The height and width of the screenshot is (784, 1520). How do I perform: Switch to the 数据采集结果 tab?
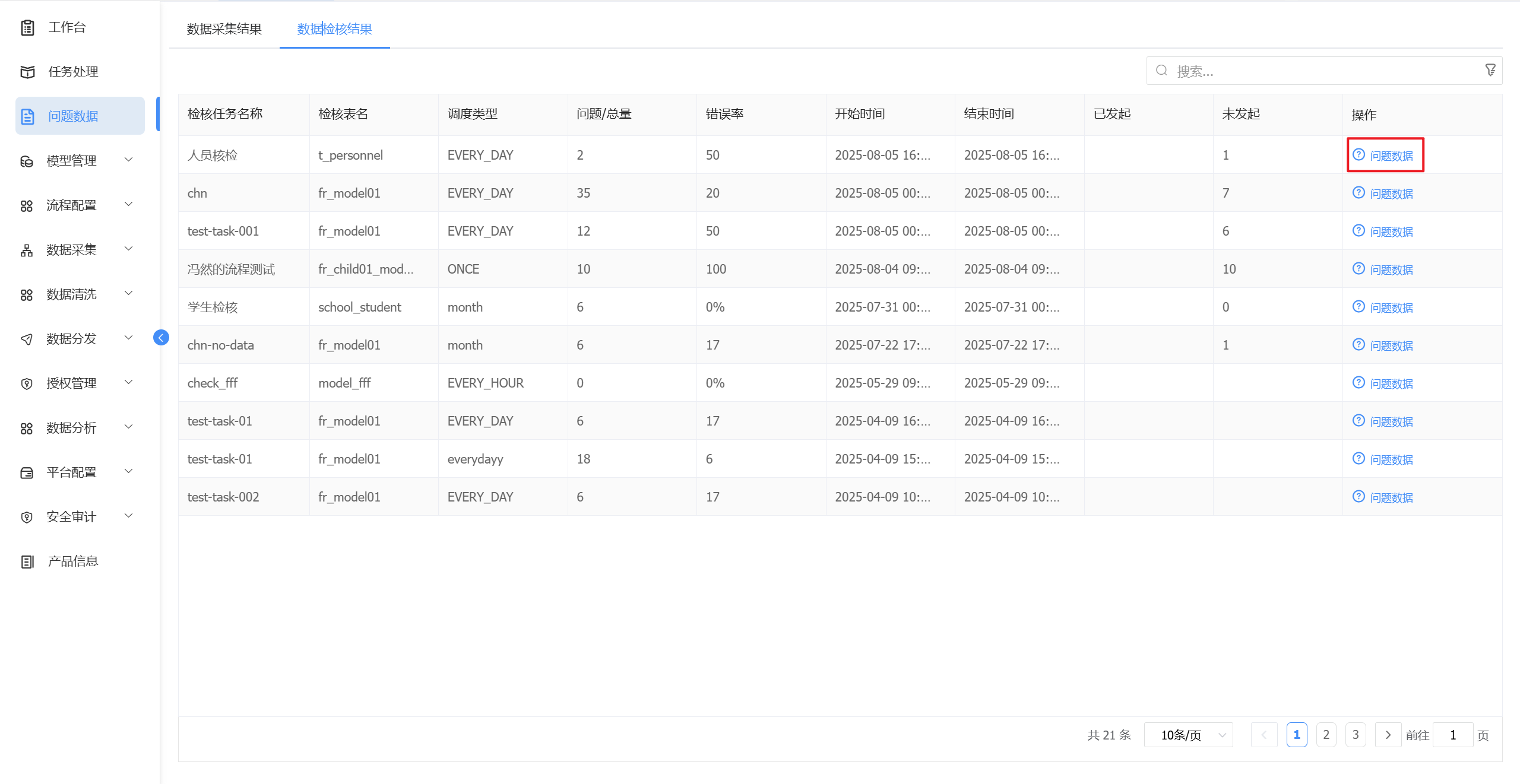coord(224,29)
